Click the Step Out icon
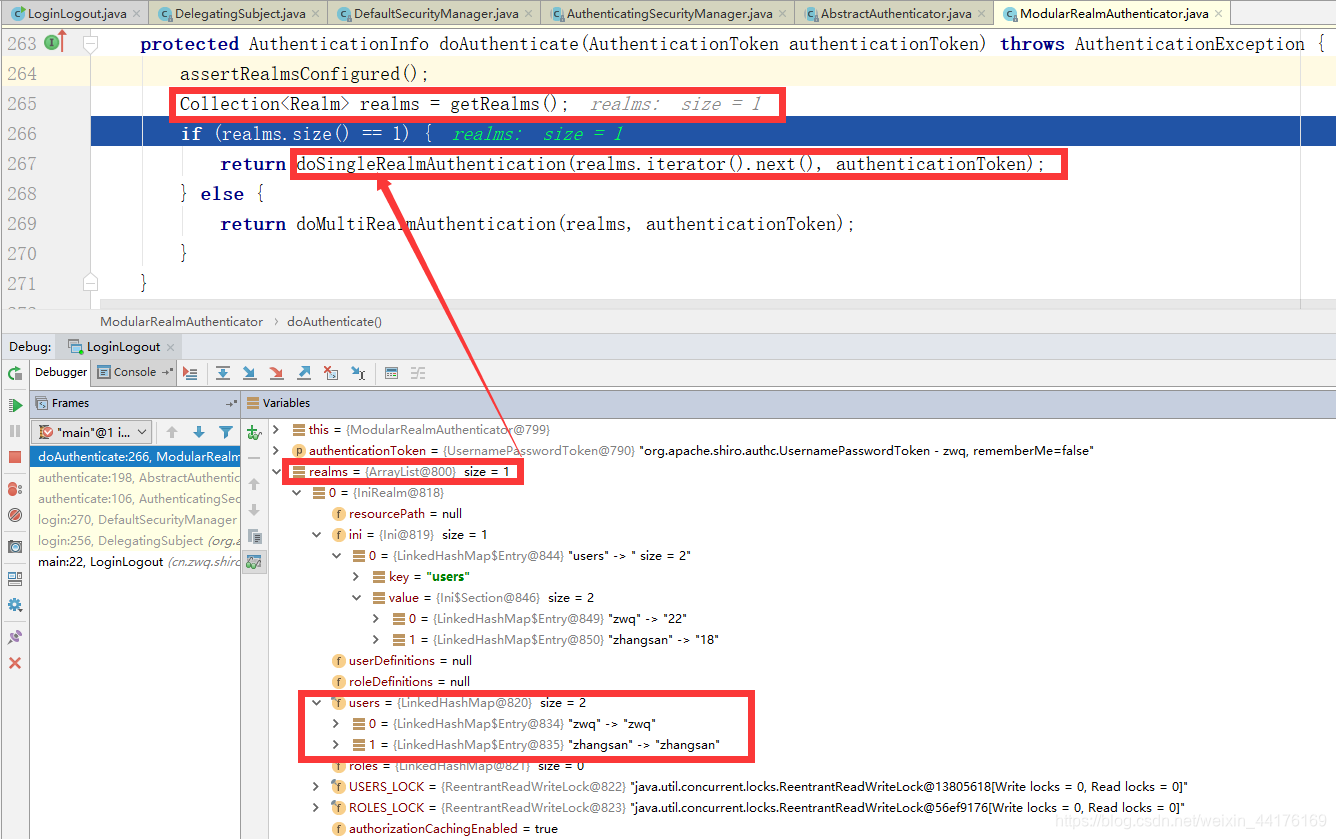Screen dimensions: 1336x839 [304, 373]
